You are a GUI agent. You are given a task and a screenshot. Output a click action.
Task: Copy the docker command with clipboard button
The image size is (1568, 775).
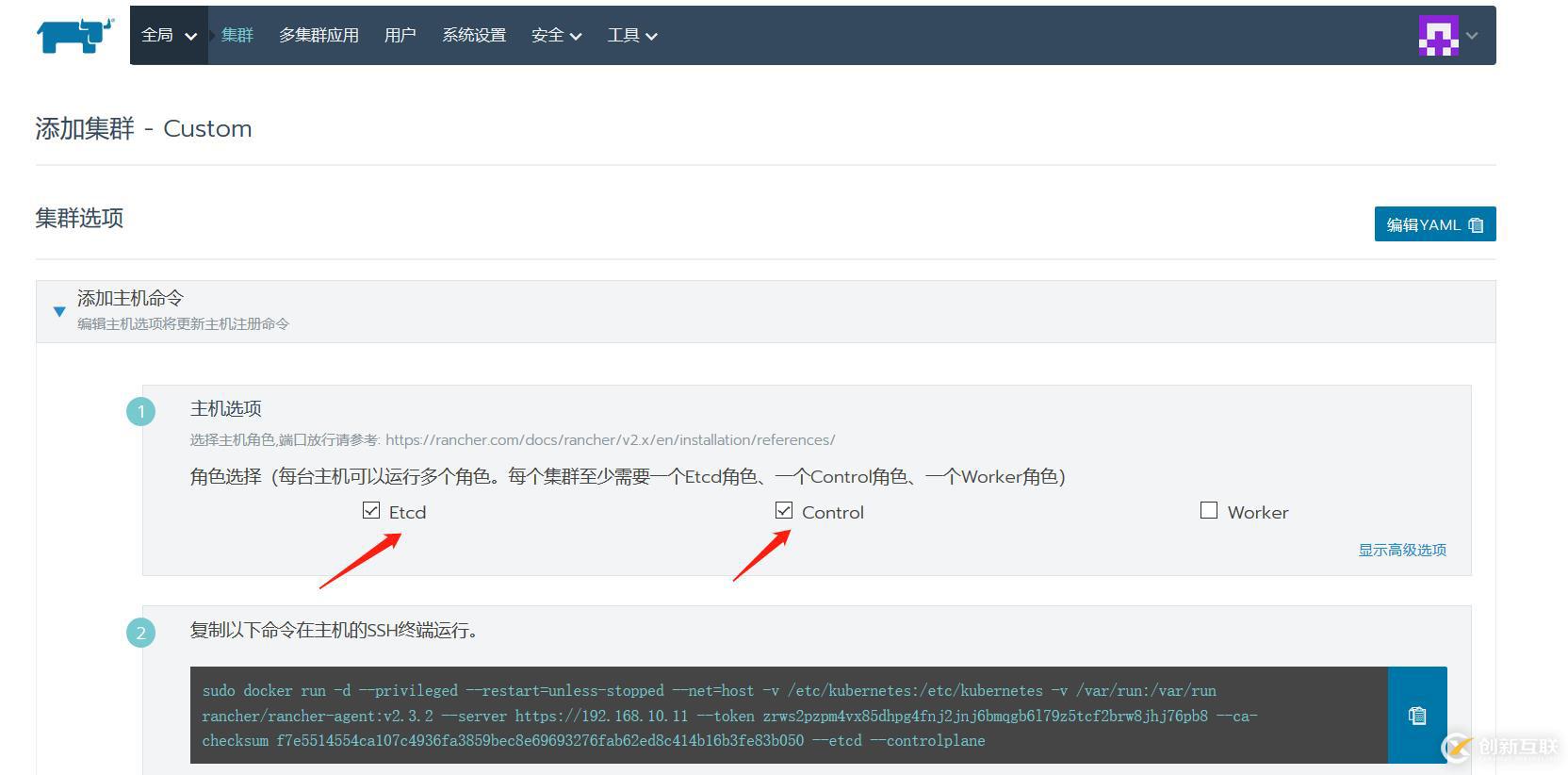click(x=1416, y=716)
